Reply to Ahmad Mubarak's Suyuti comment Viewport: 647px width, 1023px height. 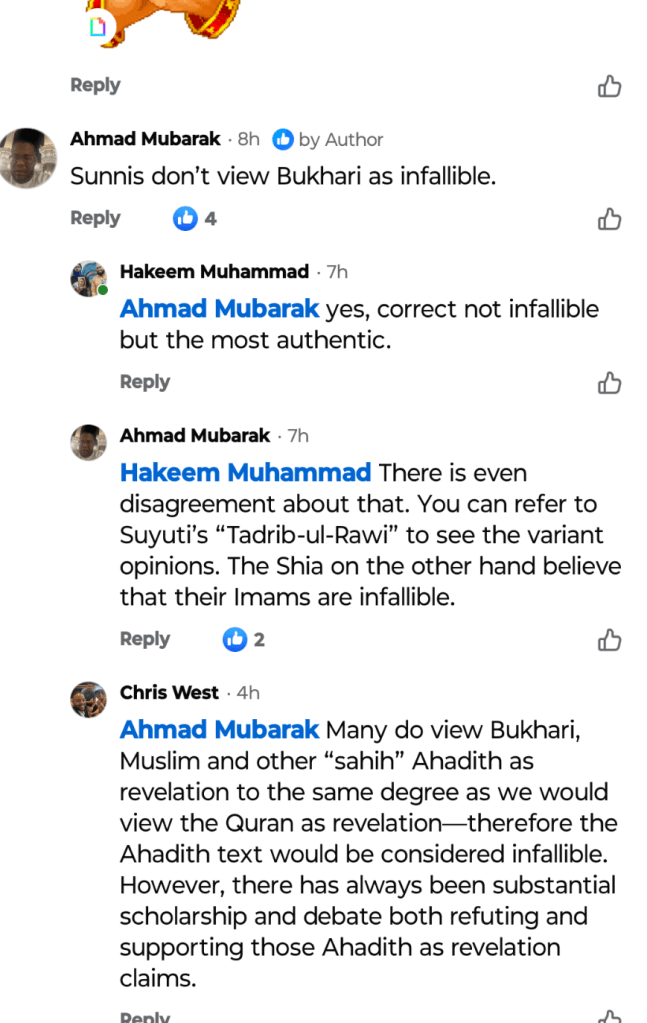click(145, 639)
